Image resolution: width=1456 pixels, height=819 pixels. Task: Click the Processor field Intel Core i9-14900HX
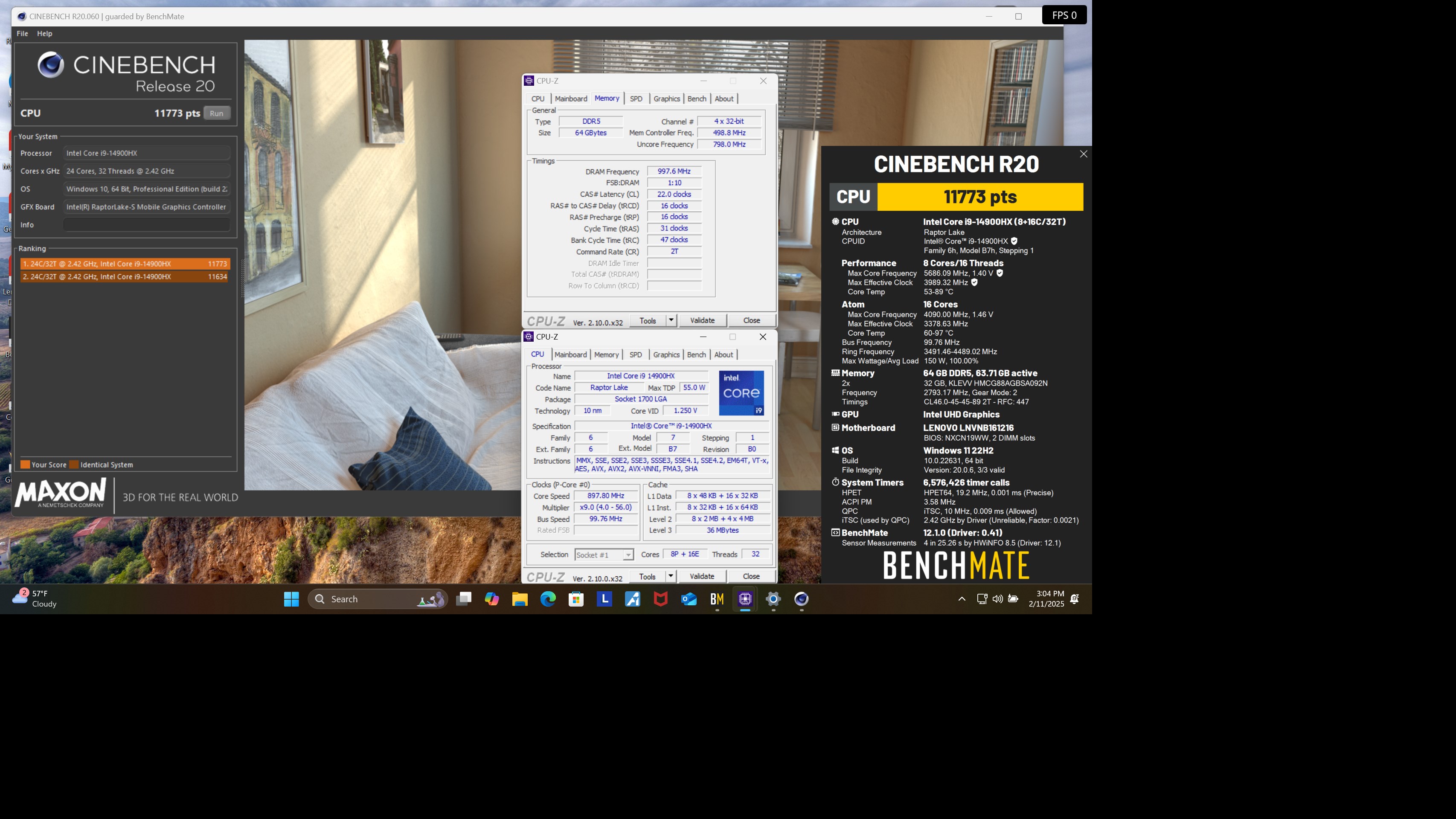point(147,153)
